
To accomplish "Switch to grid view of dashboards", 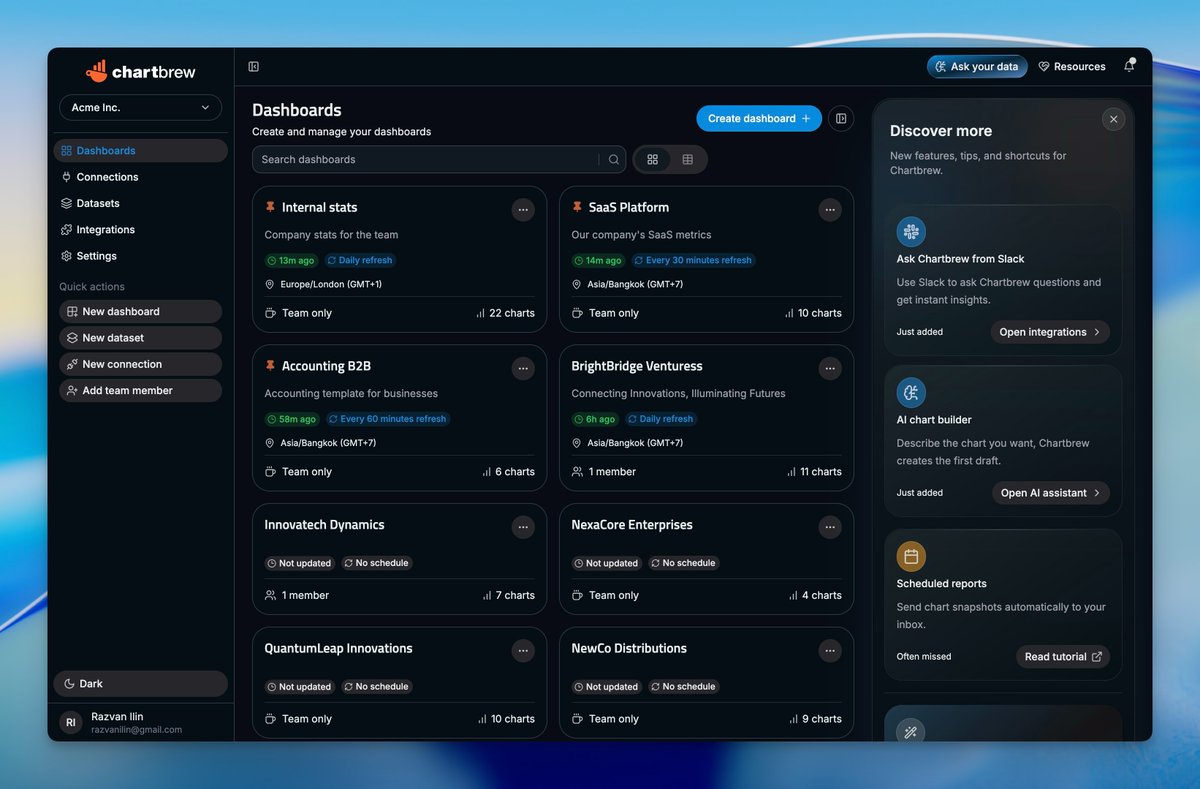I will tap(653, 159).
